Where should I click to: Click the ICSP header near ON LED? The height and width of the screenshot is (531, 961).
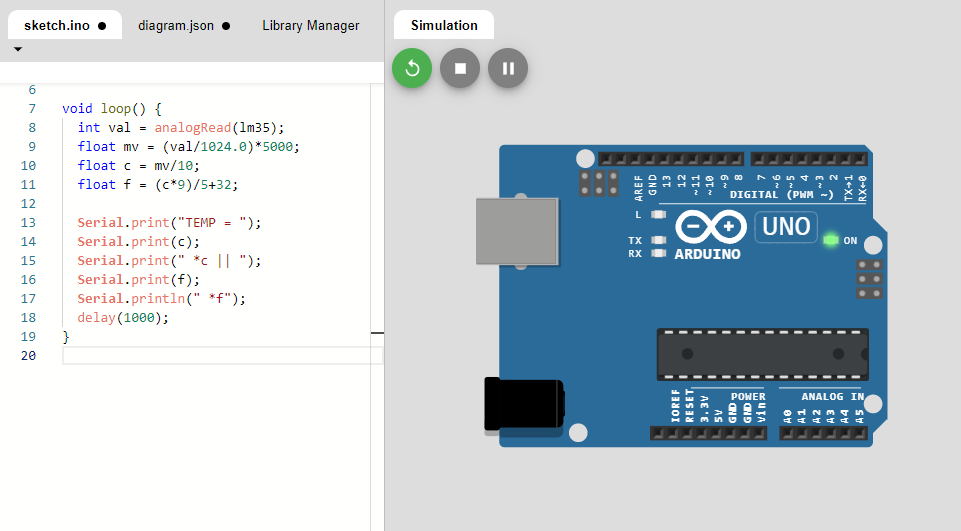pos(869,279)
